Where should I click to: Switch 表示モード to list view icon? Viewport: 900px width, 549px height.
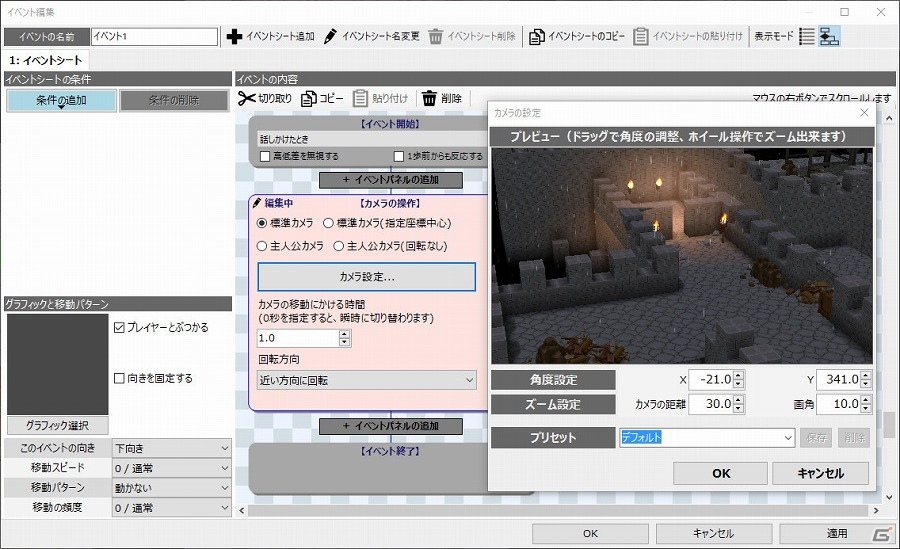[807, 37]
